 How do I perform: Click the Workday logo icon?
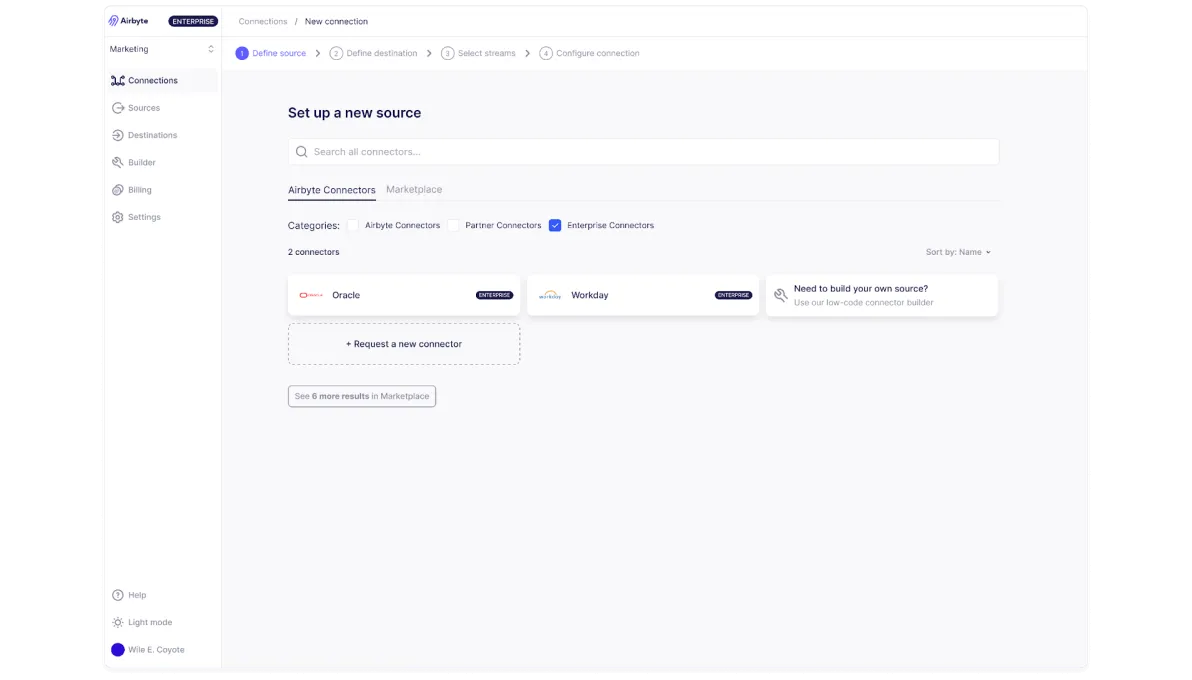[550, 295]
